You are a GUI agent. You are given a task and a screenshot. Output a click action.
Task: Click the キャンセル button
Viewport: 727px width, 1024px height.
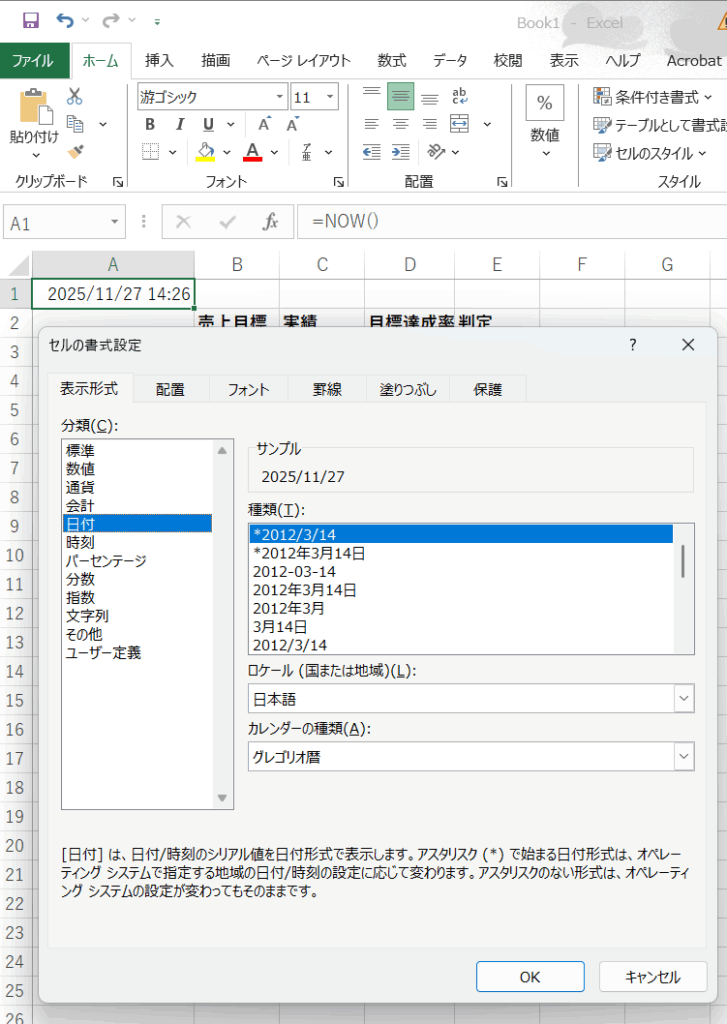(x=652, y=977)
